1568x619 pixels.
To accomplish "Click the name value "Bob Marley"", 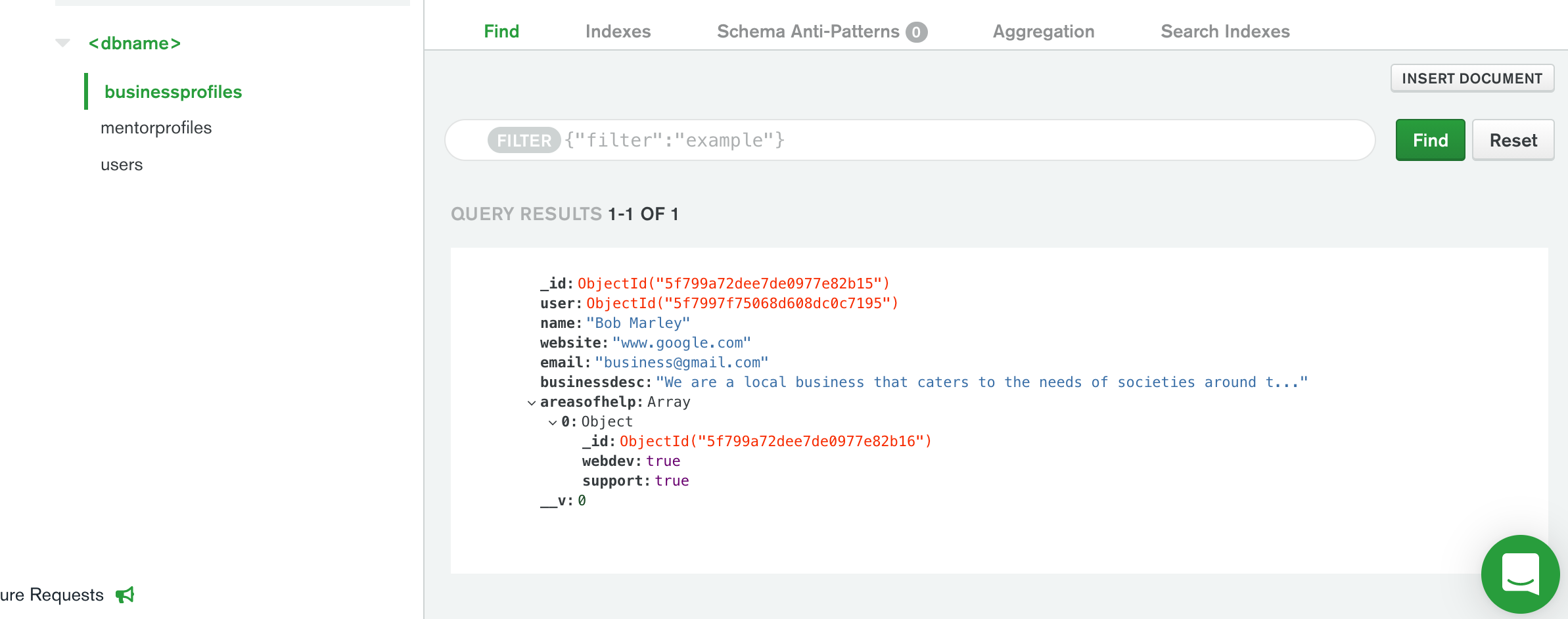I will click(x=637, y=323).
